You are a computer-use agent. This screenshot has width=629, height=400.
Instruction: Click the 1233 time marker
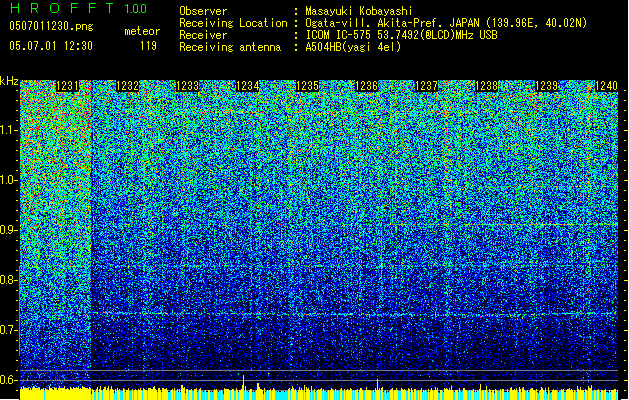coord(187,86)
